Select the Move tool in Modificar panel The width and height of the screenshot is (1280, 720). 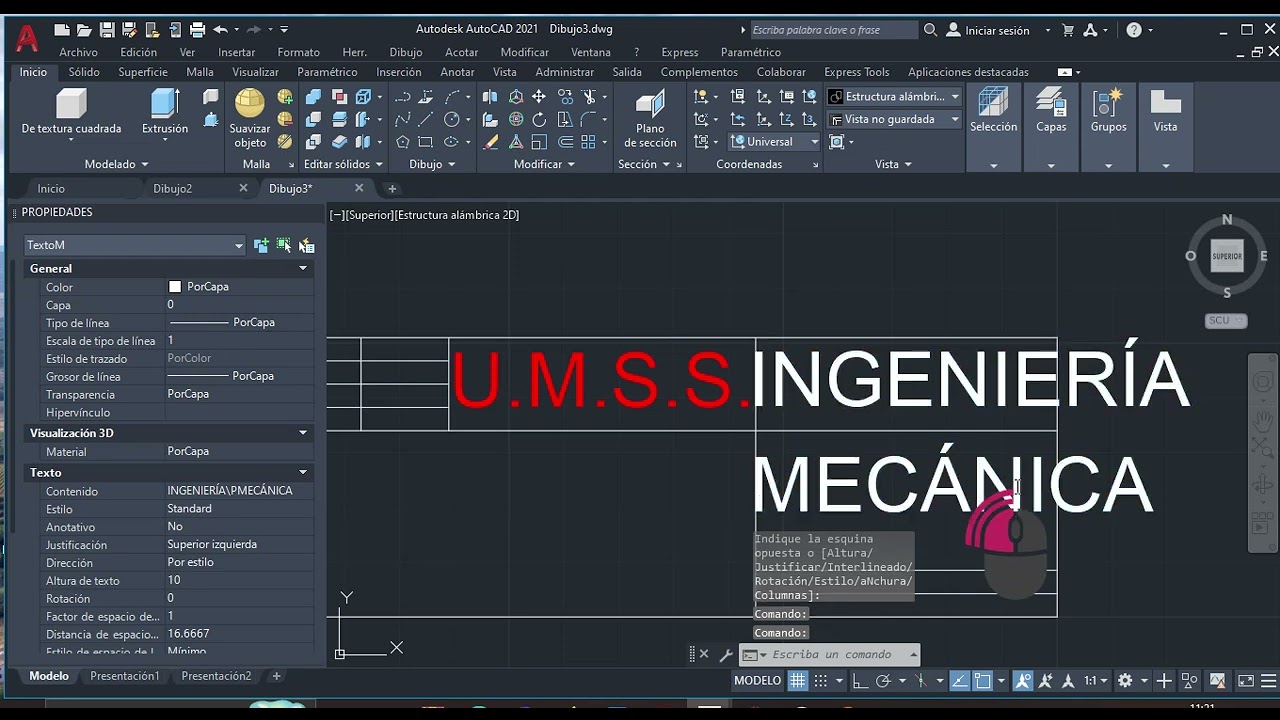tap(539, 97)
